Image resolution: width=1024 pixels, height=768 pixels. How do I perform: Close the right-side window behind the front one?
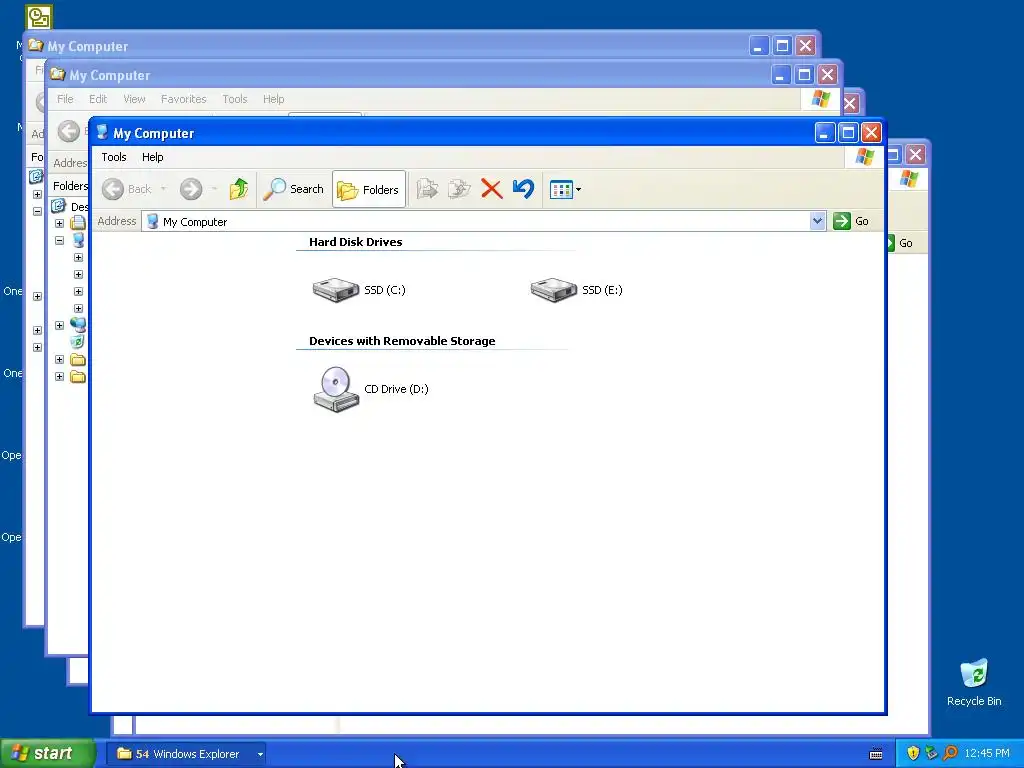coord(916,155)
